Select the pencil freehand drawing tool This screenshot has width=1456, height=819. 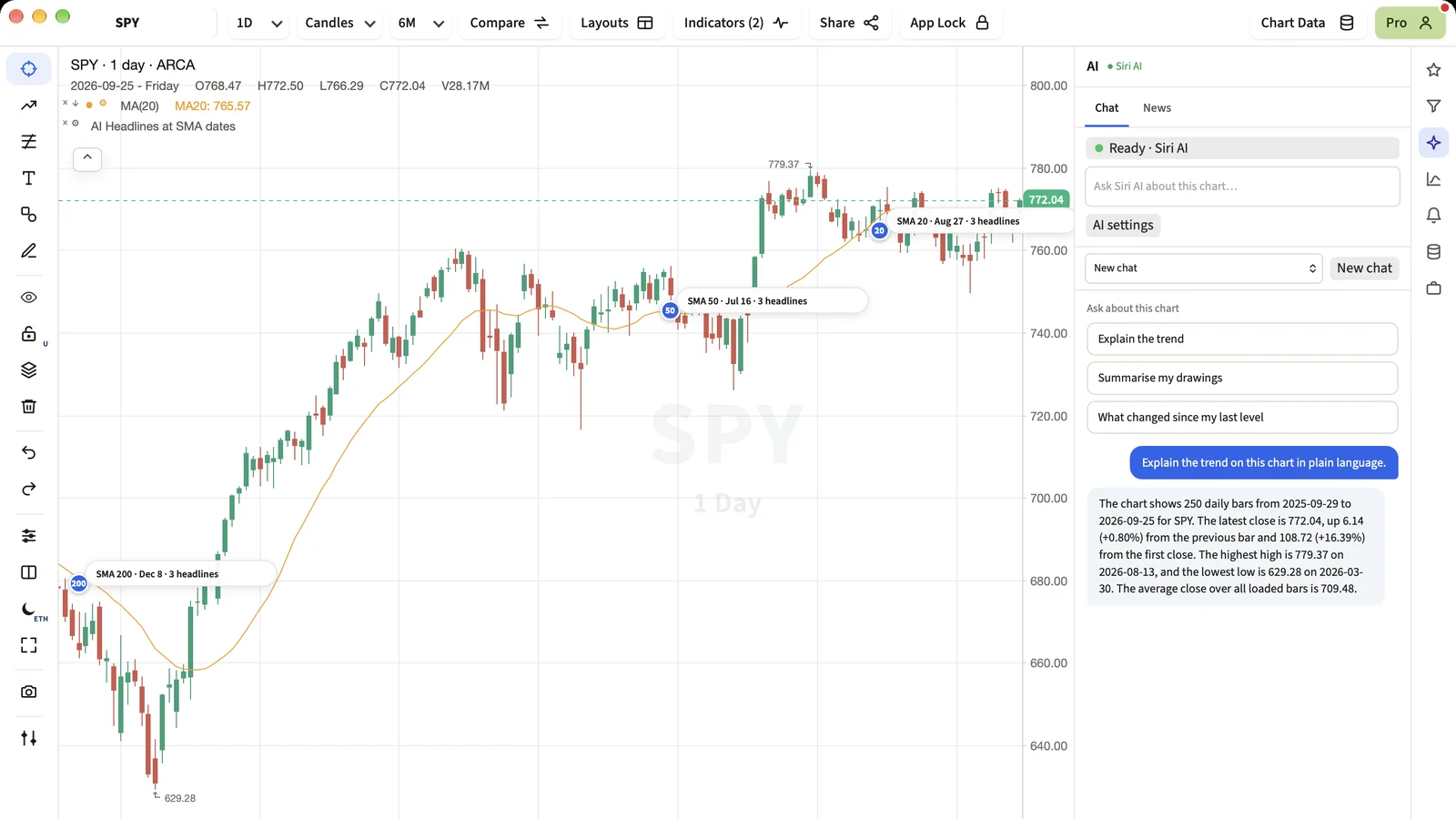coord(29,251)
